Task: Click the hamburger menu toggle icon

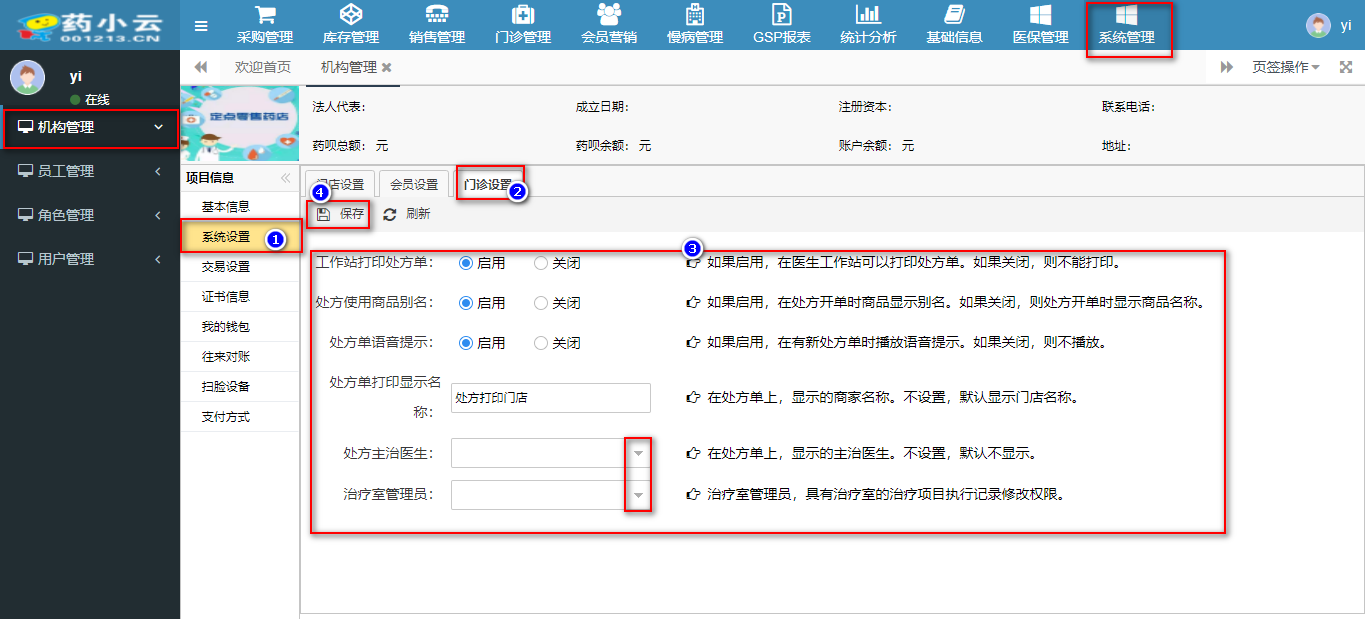Action: pyautogui.click(x=201, y=26)
